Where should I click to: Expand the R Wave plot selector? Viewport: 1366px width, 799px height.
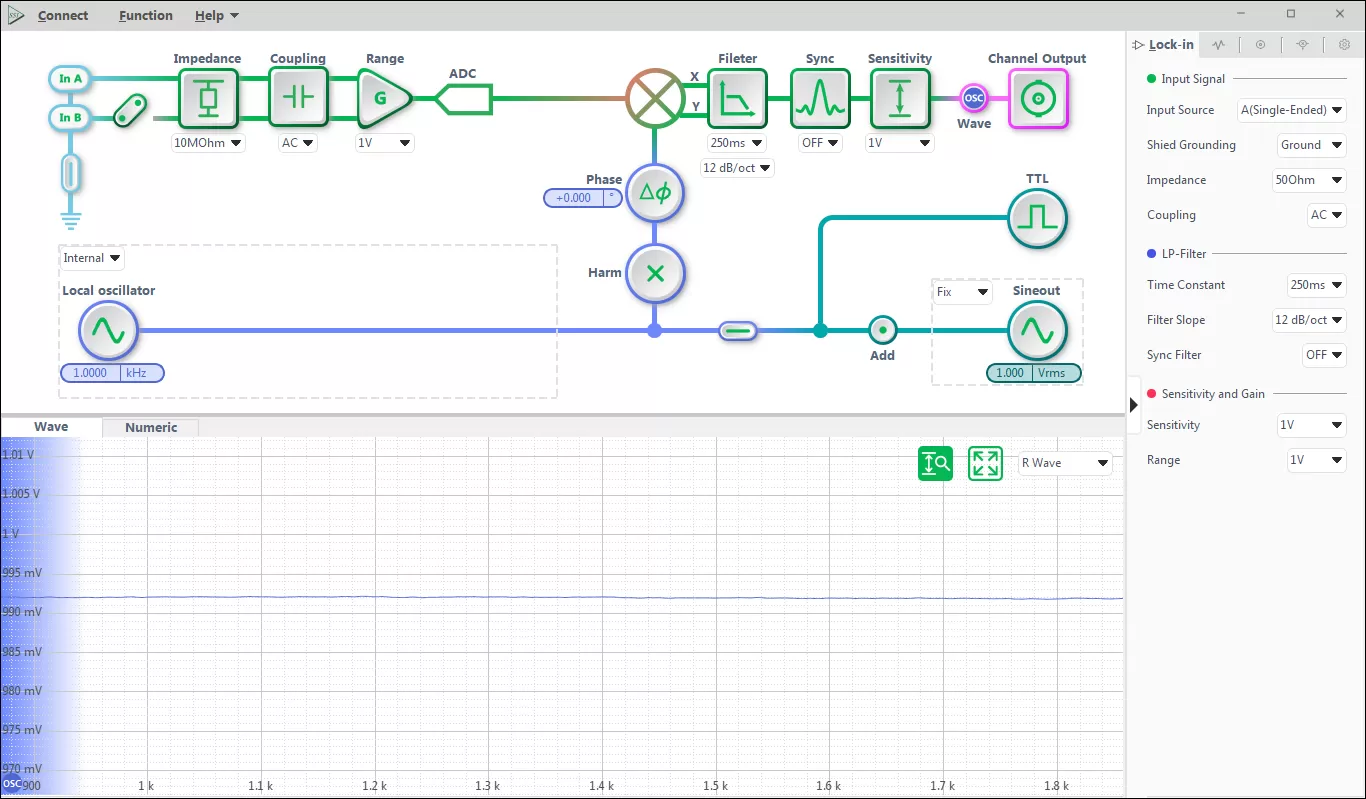[1065, 463]
